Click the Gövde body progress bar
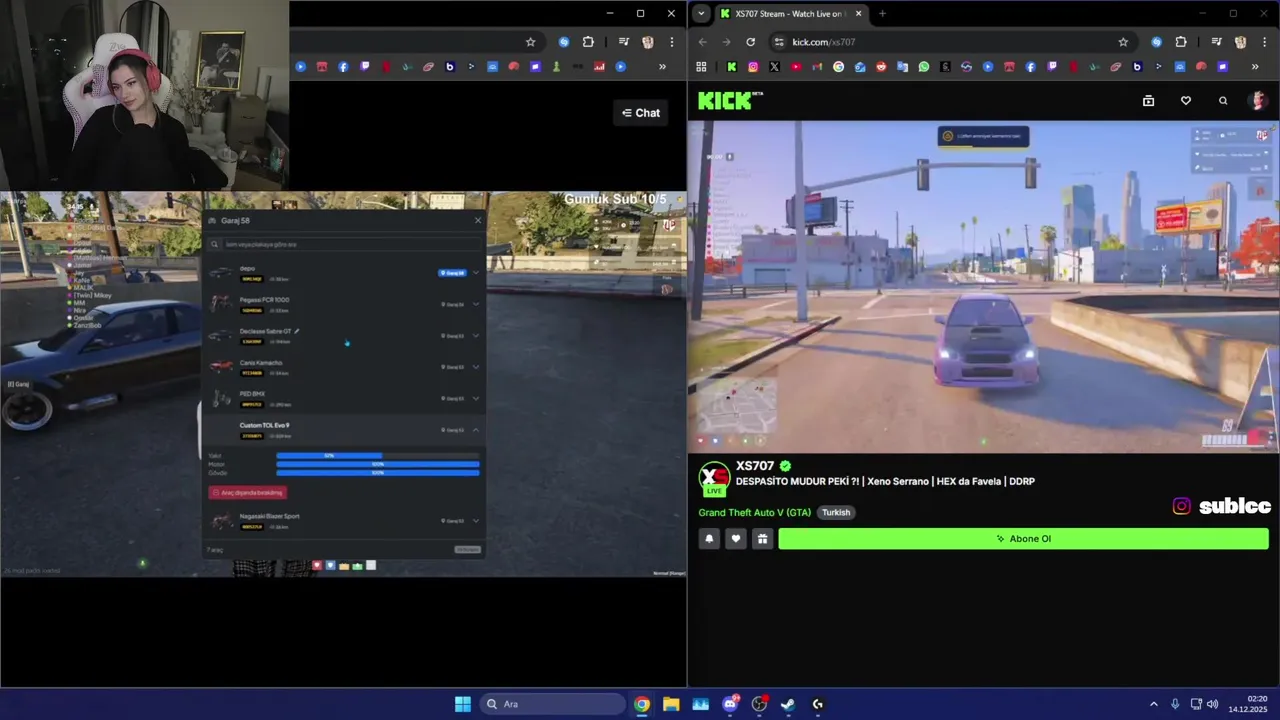Viewport: 1280px width, 720px height. coord(378,472)
